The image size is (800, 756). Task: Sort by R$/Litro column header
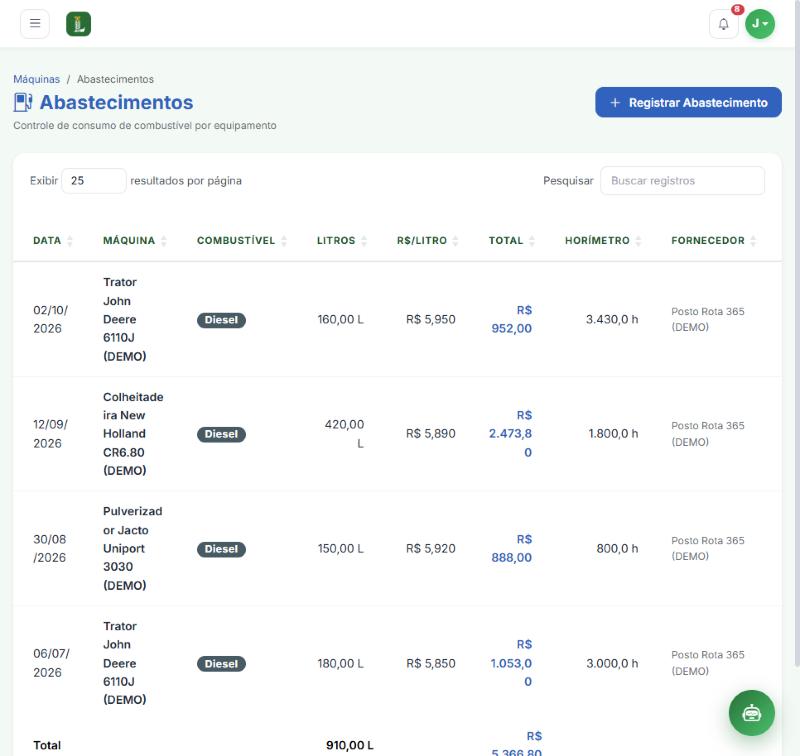click(x=428, y=240)
